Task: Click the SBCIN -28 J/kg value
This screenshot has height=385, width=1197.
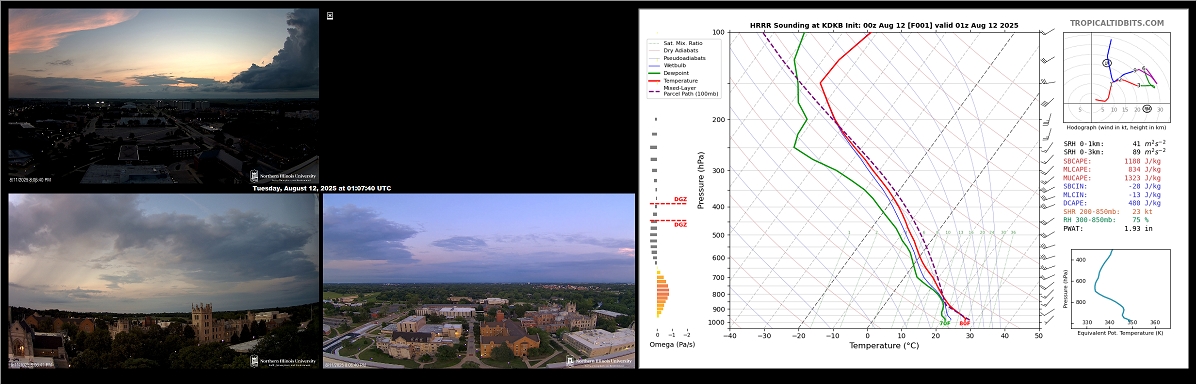Action: [1112, 186]
